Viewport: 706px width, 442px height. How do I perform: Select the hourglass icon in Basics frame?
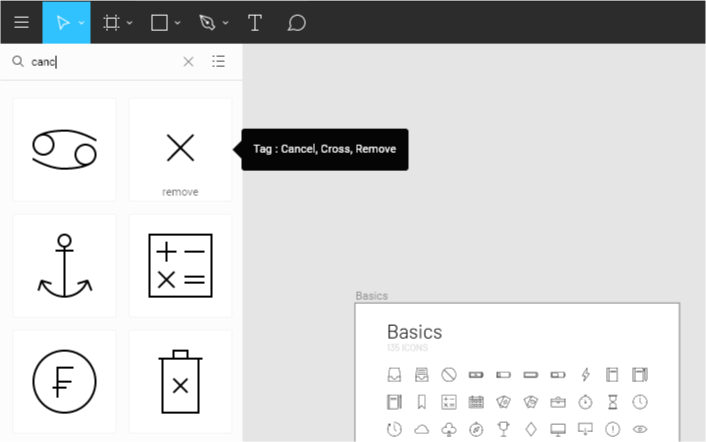pos(612,402)
